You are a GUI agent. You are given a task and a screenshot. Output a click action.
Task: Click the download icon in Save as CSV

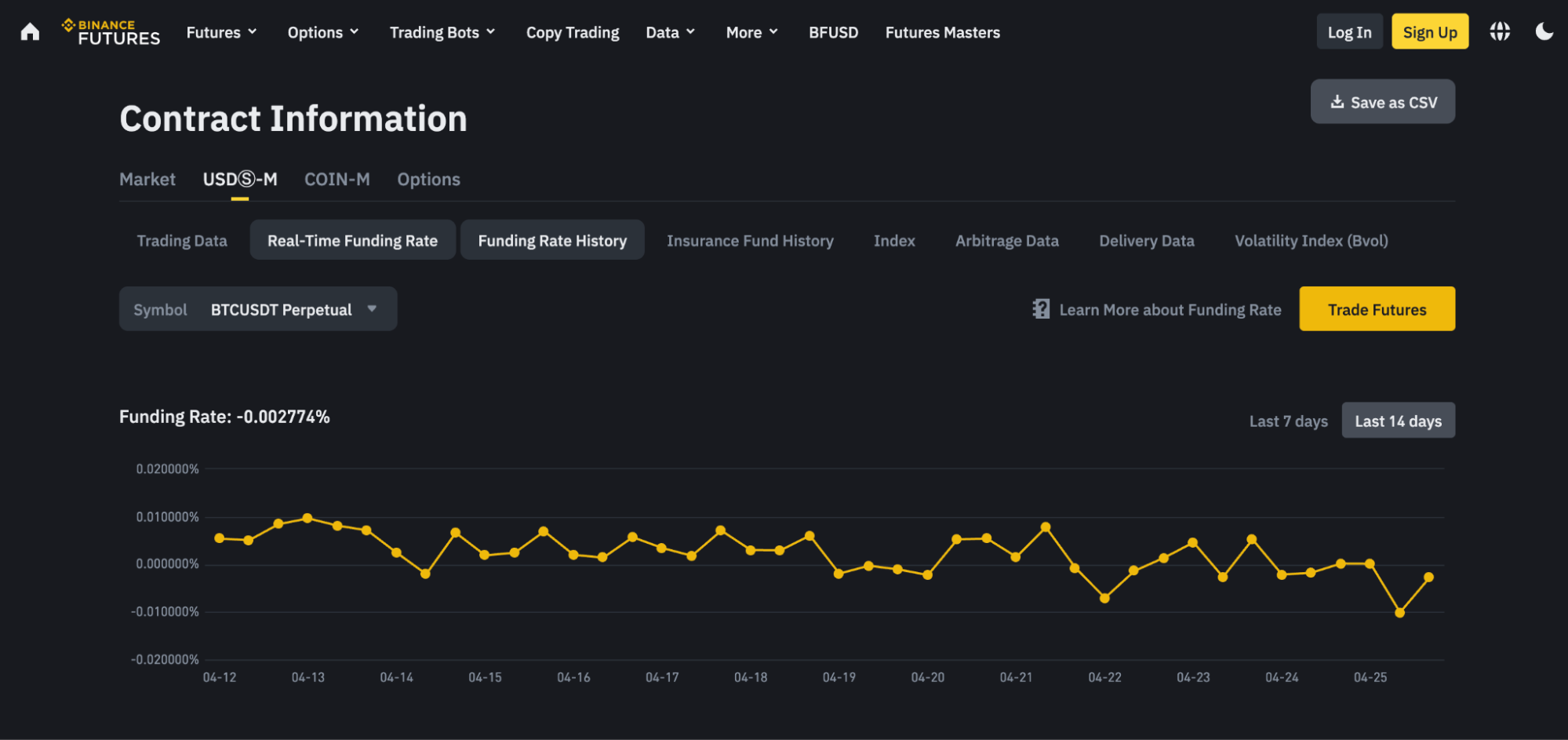pos(1337,102)
